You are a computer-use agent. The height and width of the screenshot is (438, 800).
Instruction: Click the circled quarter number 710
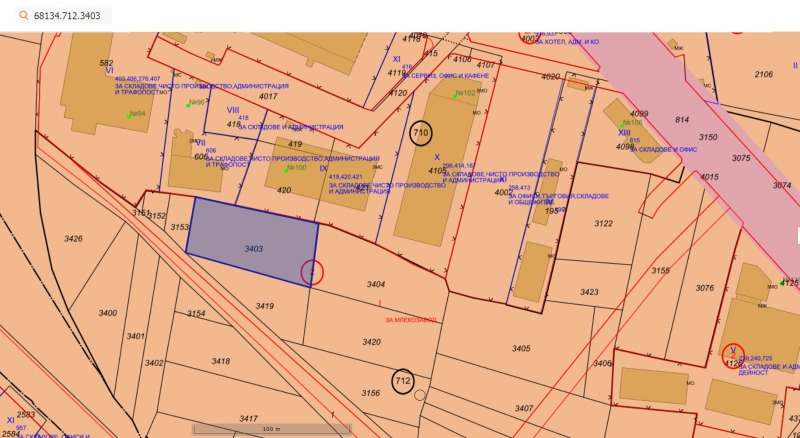pyautogui.click(x=421, y=132)
